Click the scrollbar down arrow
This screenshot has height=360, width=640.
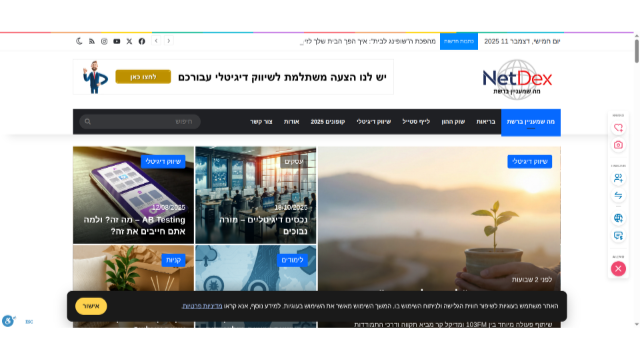[637, 324]
